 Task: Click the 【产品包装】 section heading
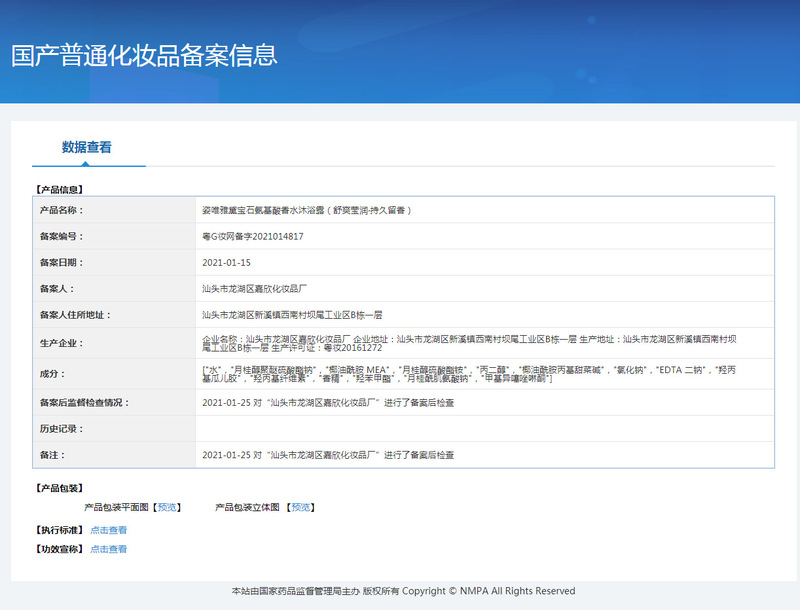(59, 488)
